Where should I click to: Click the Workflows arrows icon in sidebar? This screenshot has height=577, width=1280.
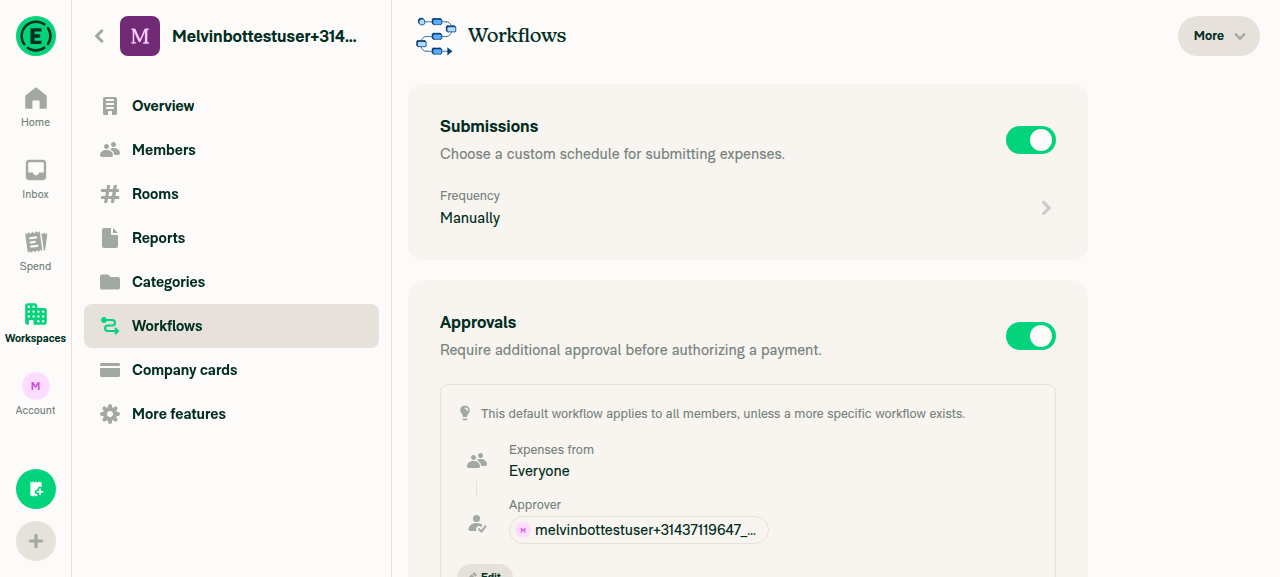click(110, 326)
